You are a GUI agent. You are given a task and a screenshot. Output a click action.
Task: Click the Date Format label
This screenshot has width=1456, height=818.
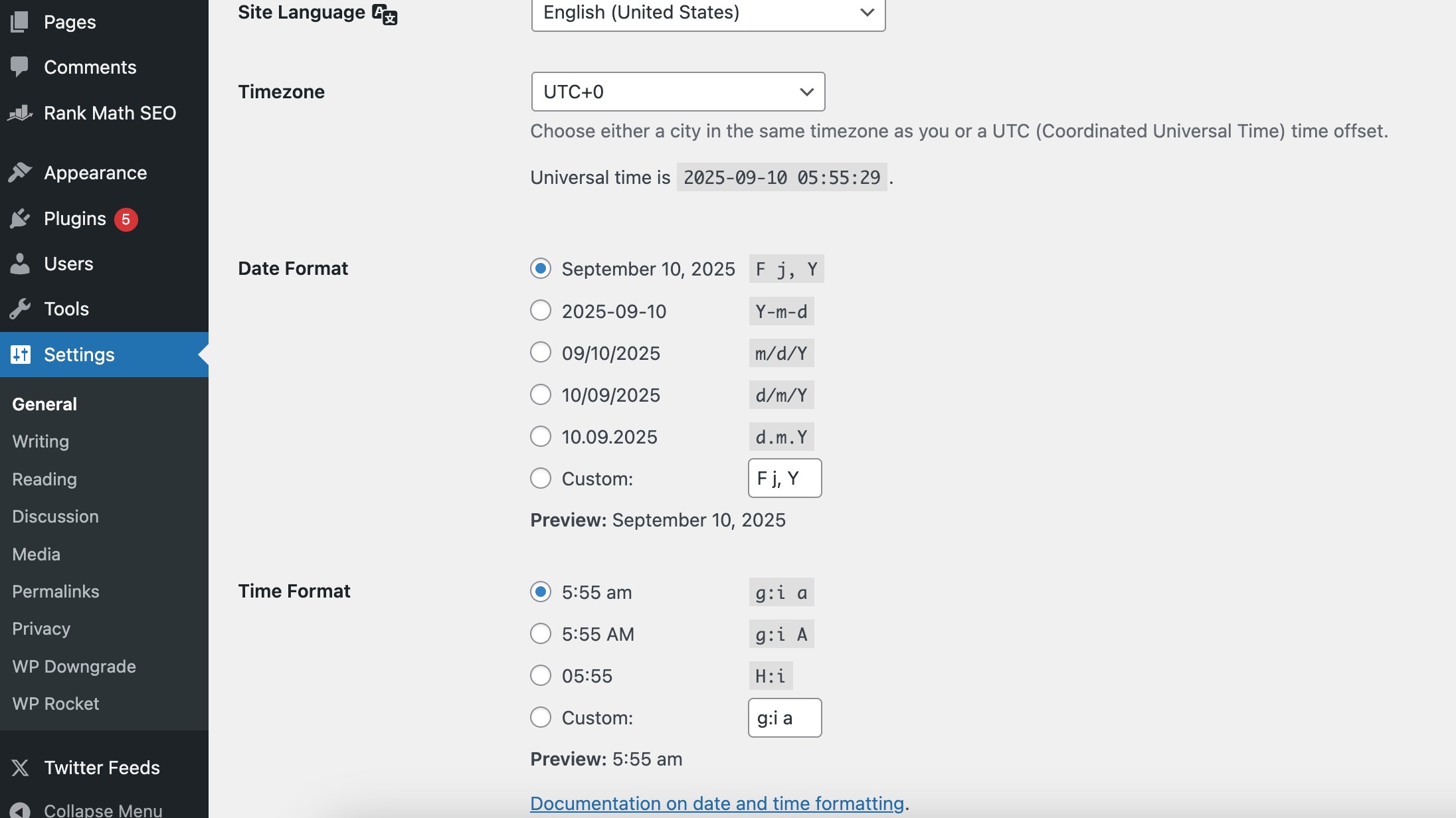[x=293, y=268]
